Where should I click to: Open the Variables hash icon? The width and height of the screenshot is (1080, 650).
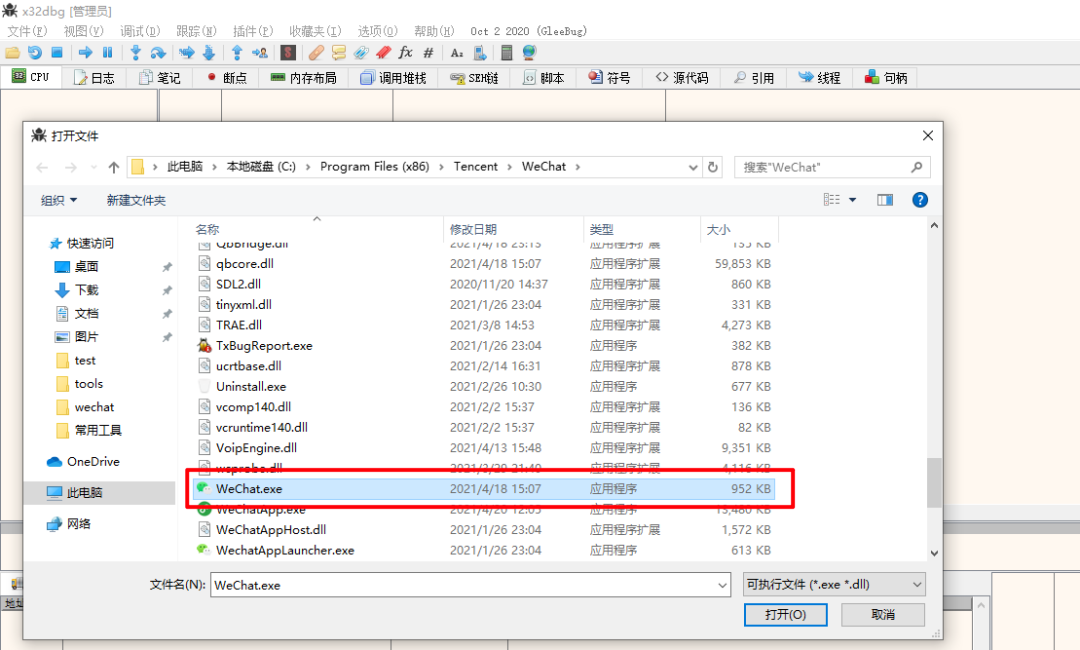[428, 52]
